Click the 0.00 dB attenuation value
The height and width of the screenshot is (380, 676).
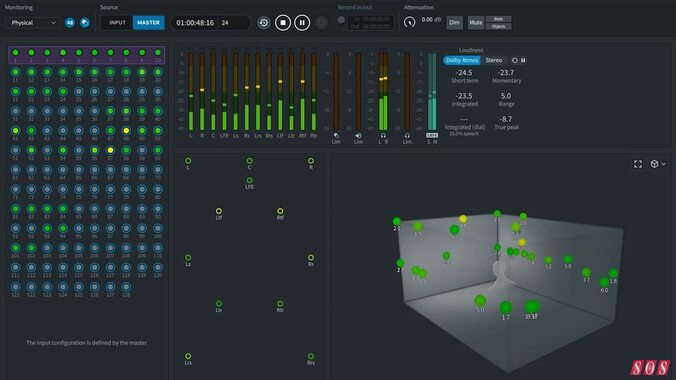tap(431, 20)
